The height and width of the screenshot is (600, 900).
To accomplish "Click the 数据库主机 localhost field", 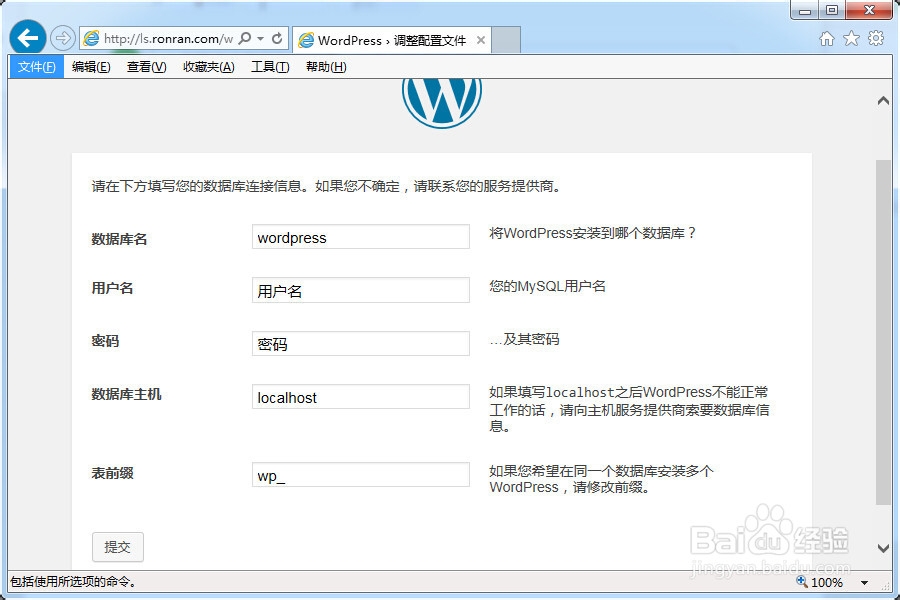I will 360,397.
